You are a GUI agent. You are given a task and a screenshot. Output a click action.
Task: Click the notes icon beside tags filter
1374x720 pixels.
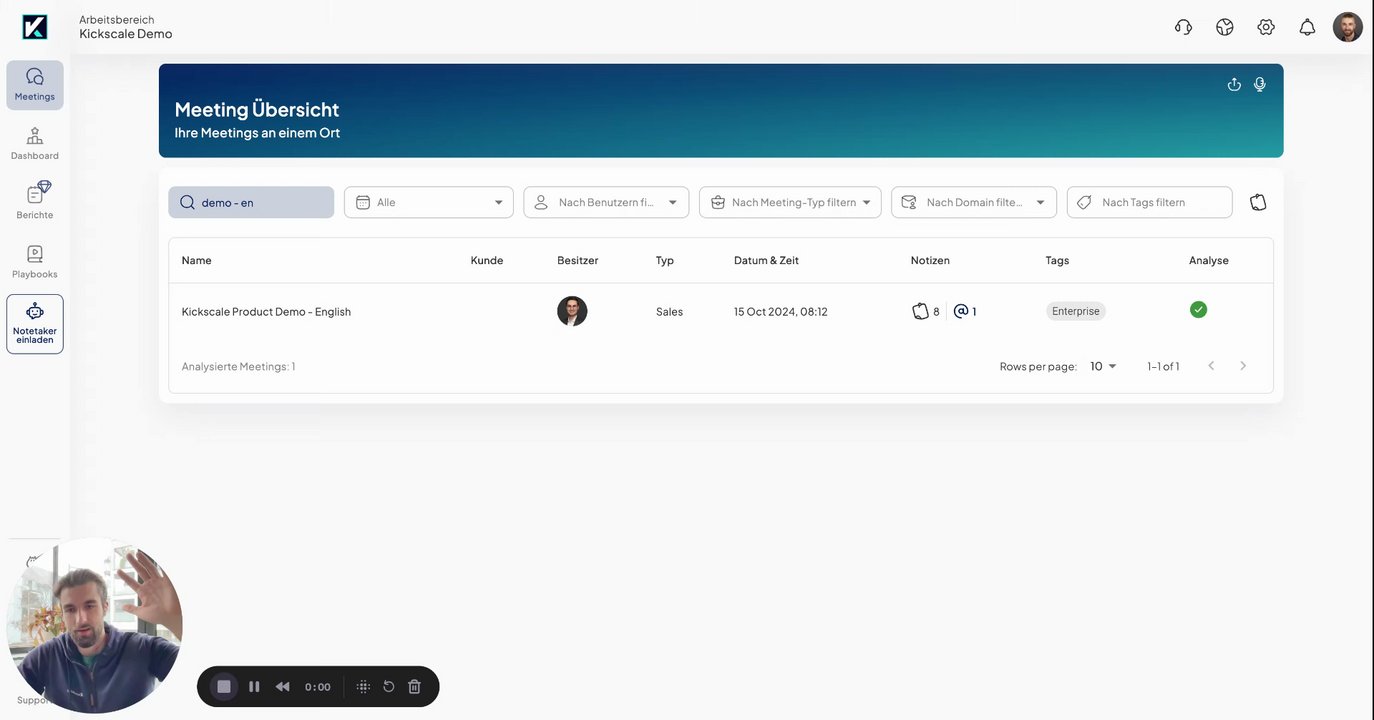click(x=1258, y=202)
